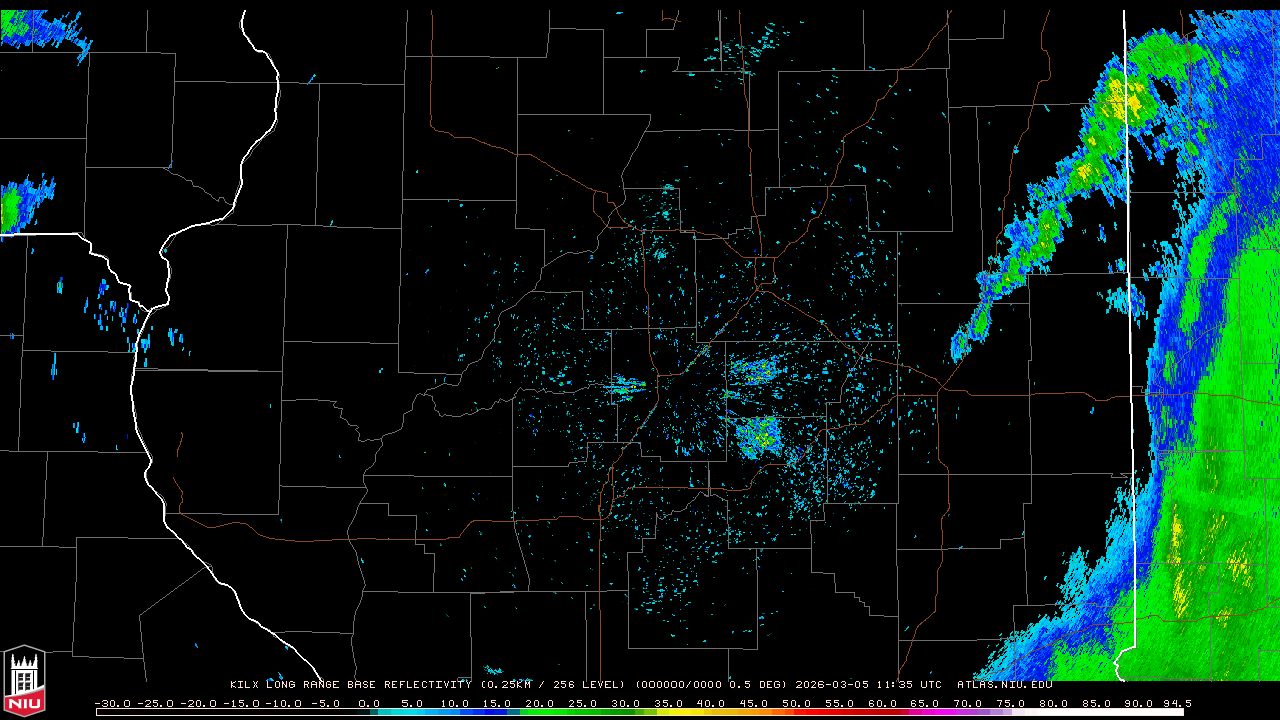The height and width of the screenshot is (720, 1280).
Task: Click the 2026-03-05 date label
Action: pos(832,685)
